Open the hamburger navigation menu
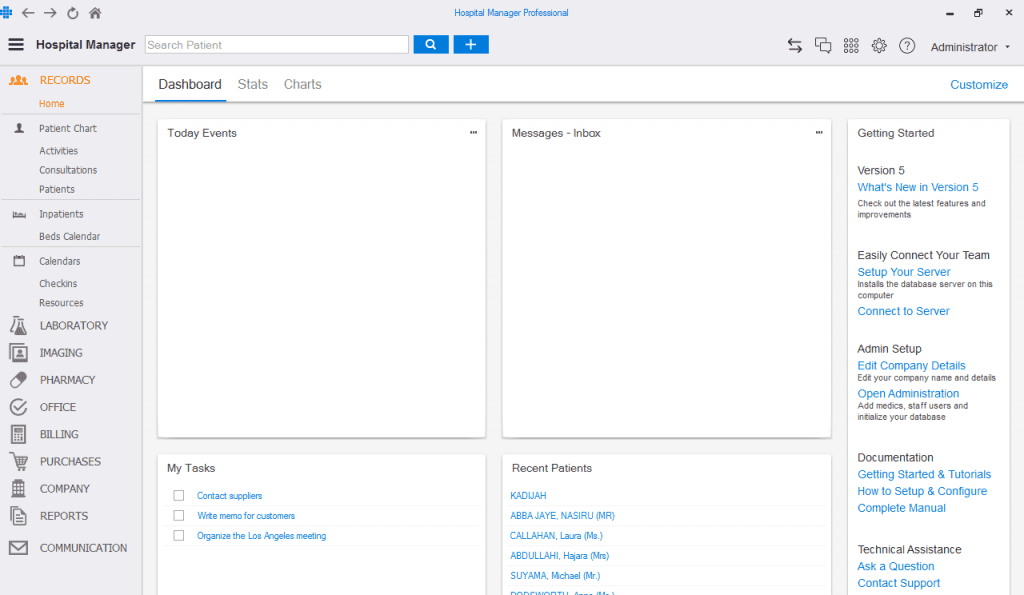The width and height of the screenshot is (1024, 595). [16, 45]
